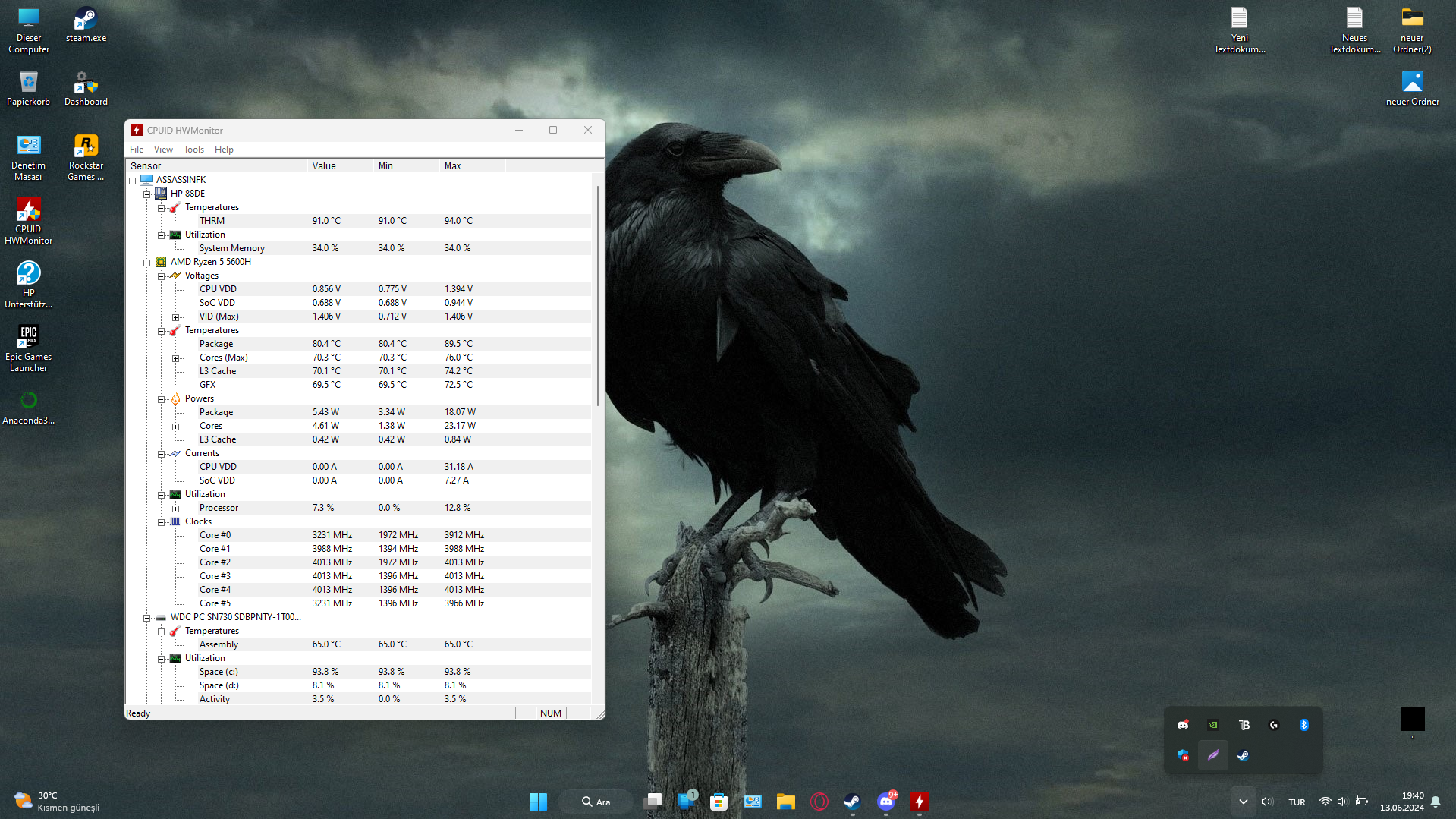
Task: Click Logitech G icon in tray overflow
Action: [1274, 725]
